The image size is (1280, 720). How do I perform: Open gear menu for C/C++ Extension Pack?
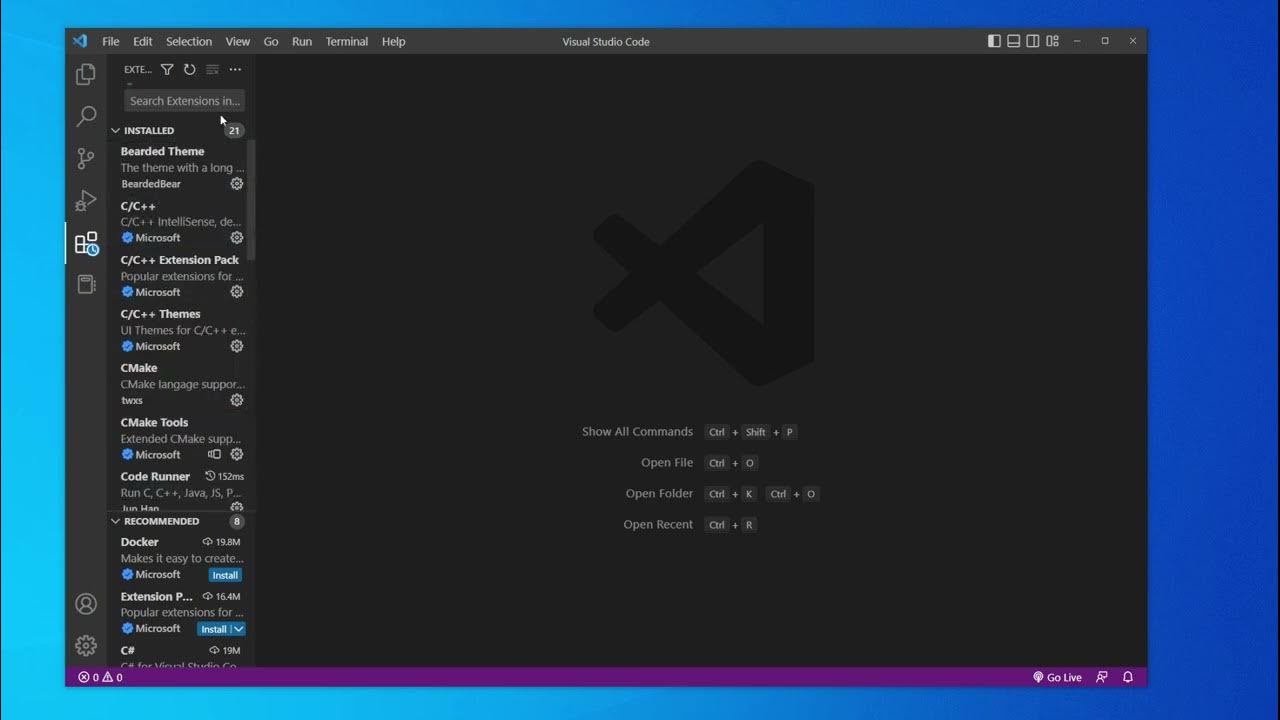[x=237, y=292]
